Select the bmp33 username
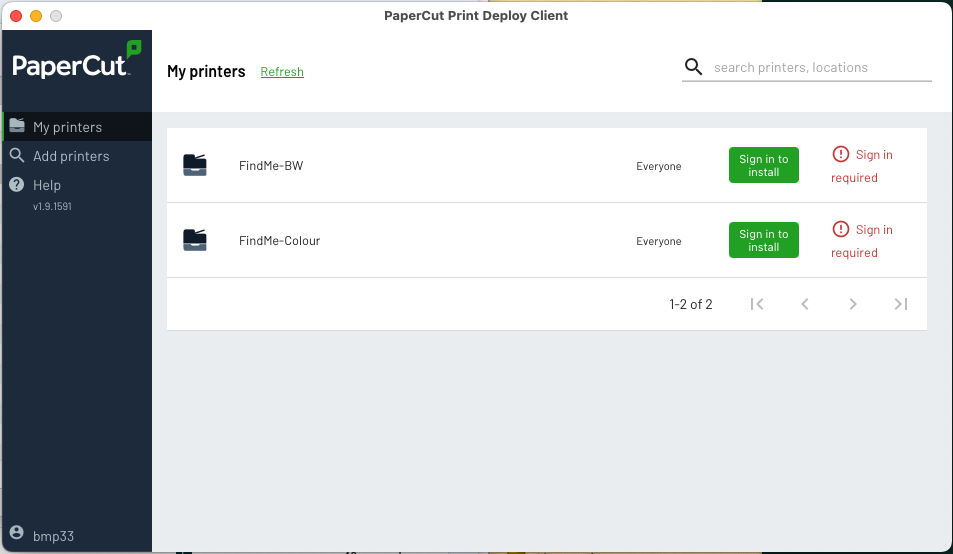 tap(53, 536)
